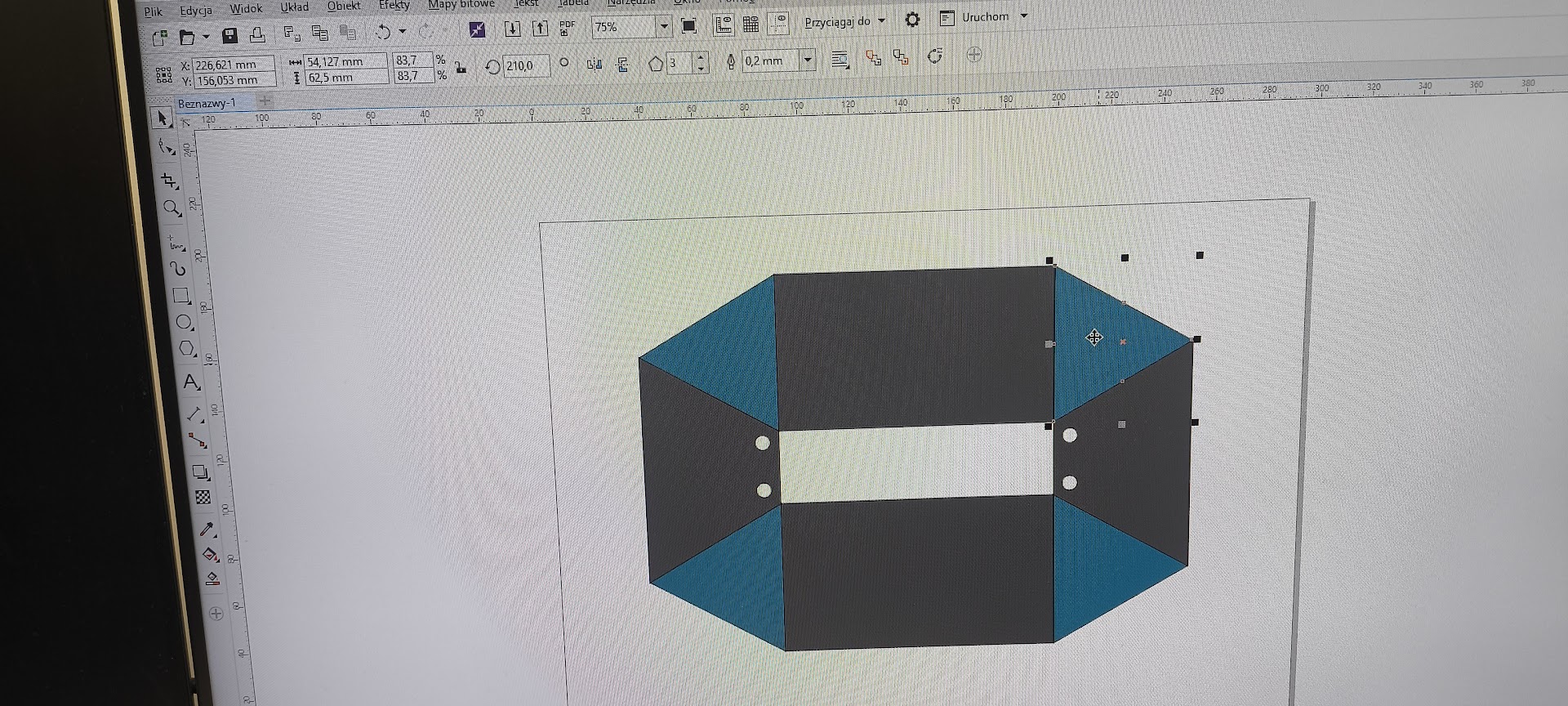Open the Układ menu
The width and height of the screenshot is (1568, 706).
[295, 7]
